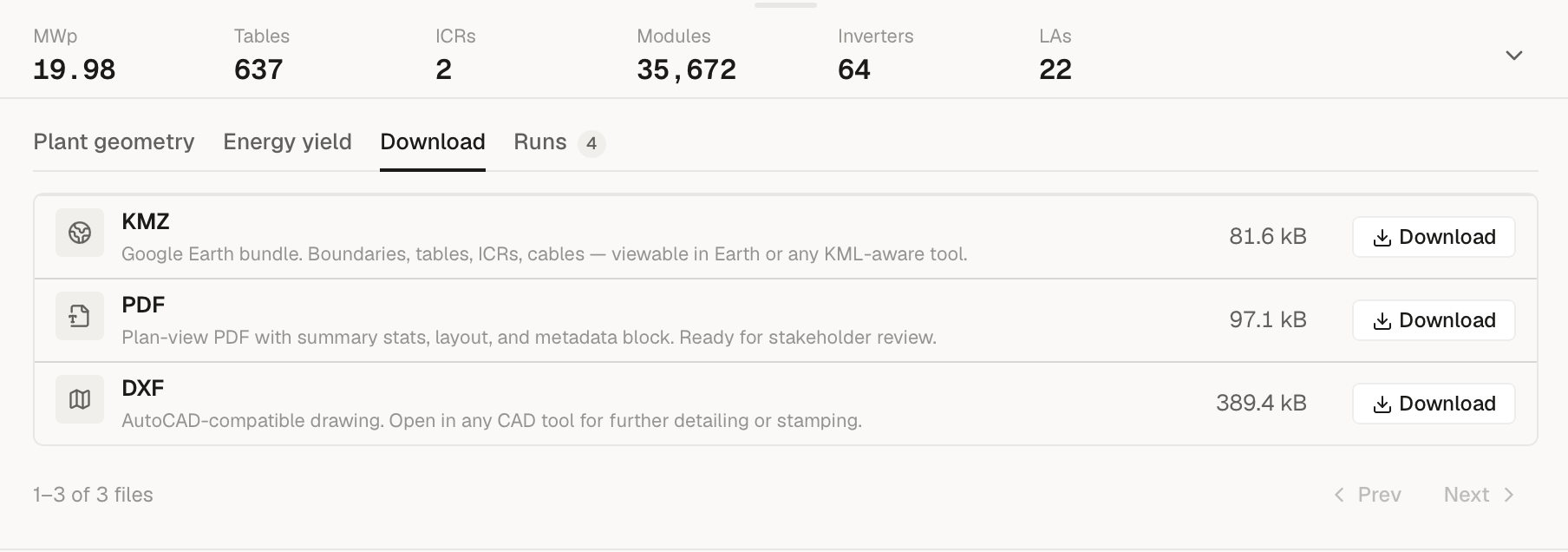1568x552 pixels.
Task: Download the KMZ file
Action: (1434, 237)
